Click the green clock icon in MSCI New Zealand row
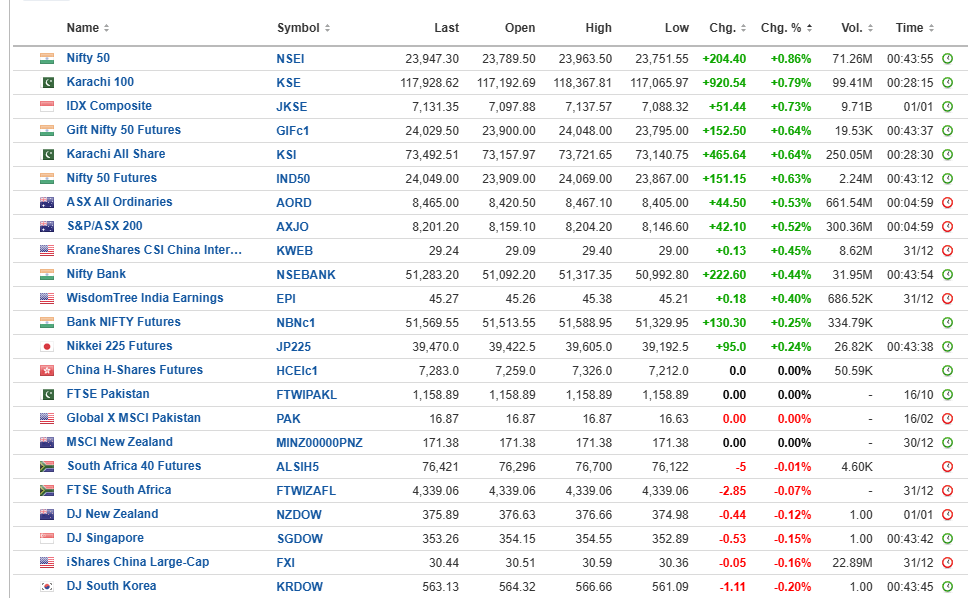Screen dimensions: 968x598 point(948,442)
